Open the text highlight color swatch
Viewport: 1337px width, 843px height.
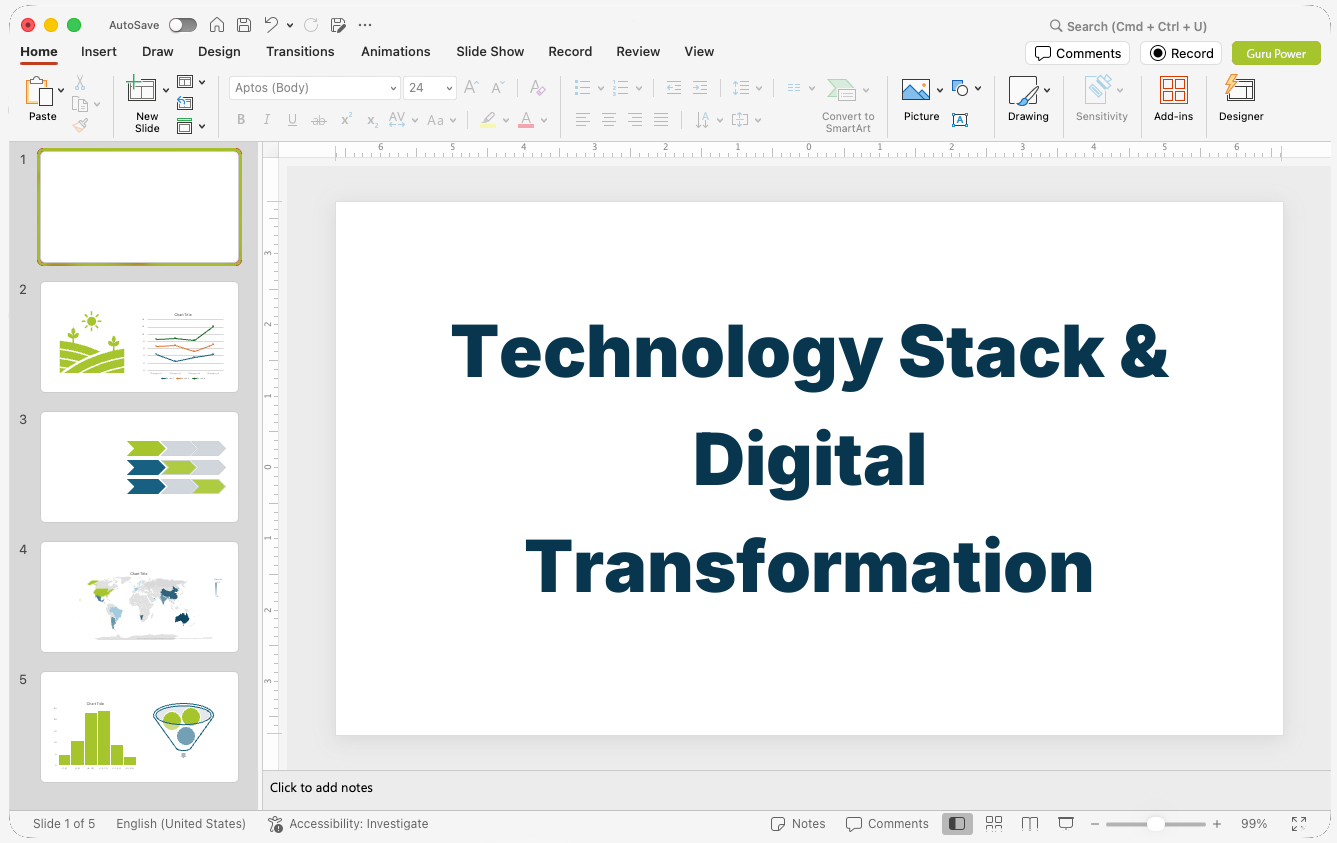[x=488, y=120]
